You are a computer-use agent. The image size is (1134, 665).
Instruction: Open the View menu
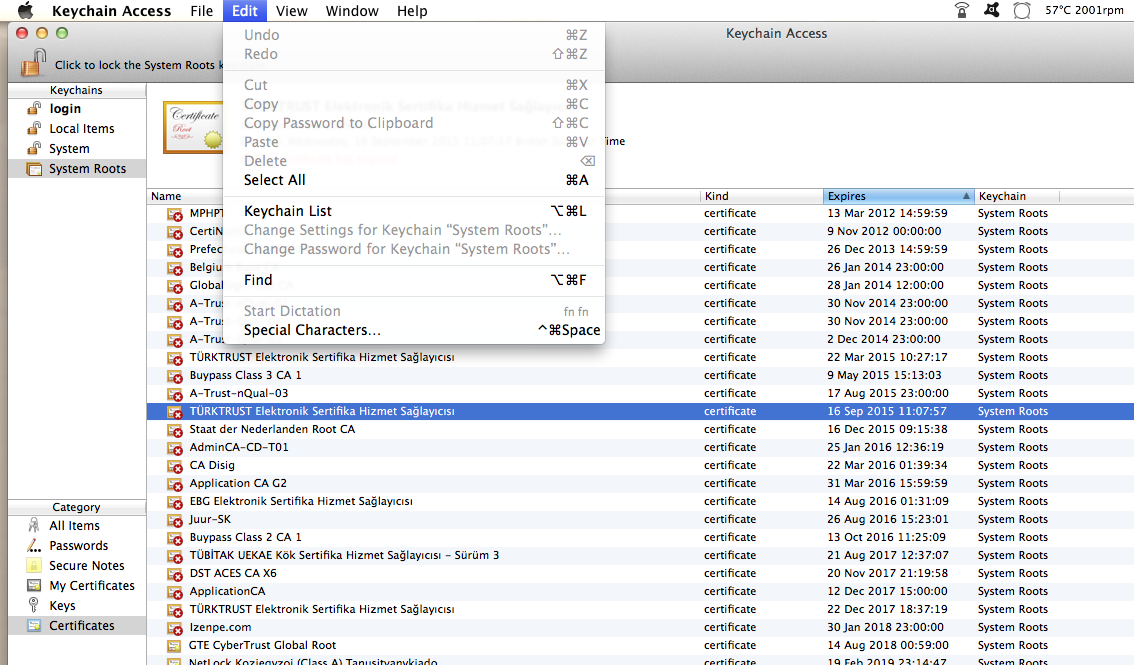coord(291,11)
